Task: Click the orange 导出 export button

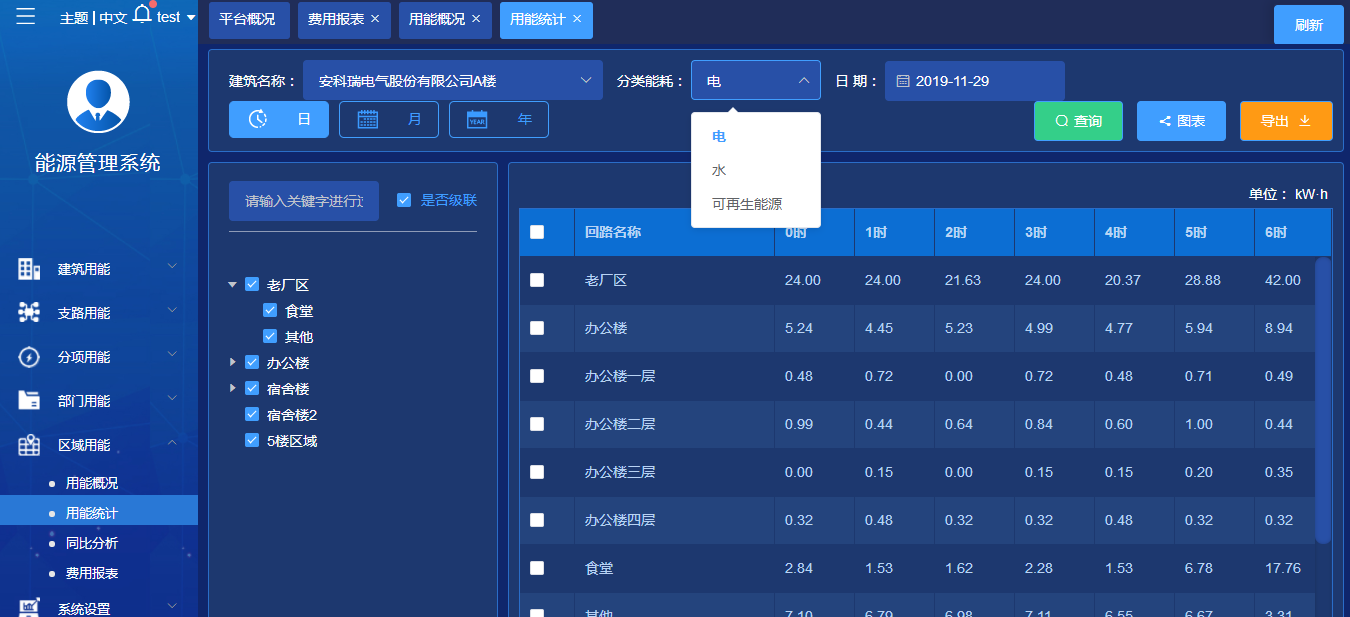Action: [1286, 121]
